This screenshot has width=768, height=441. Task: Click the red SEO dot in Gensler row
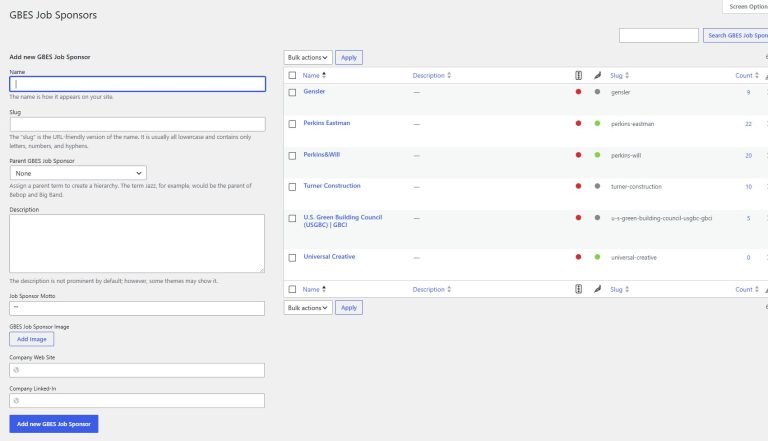click(x=578, y=92)
